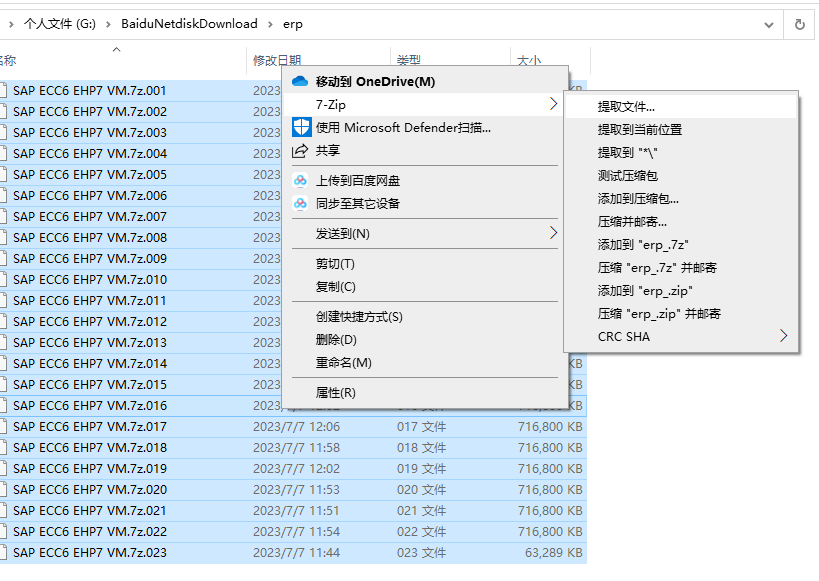Click the share icon beside 共享
Screen dimensions: 819x581
pos(300,150)
